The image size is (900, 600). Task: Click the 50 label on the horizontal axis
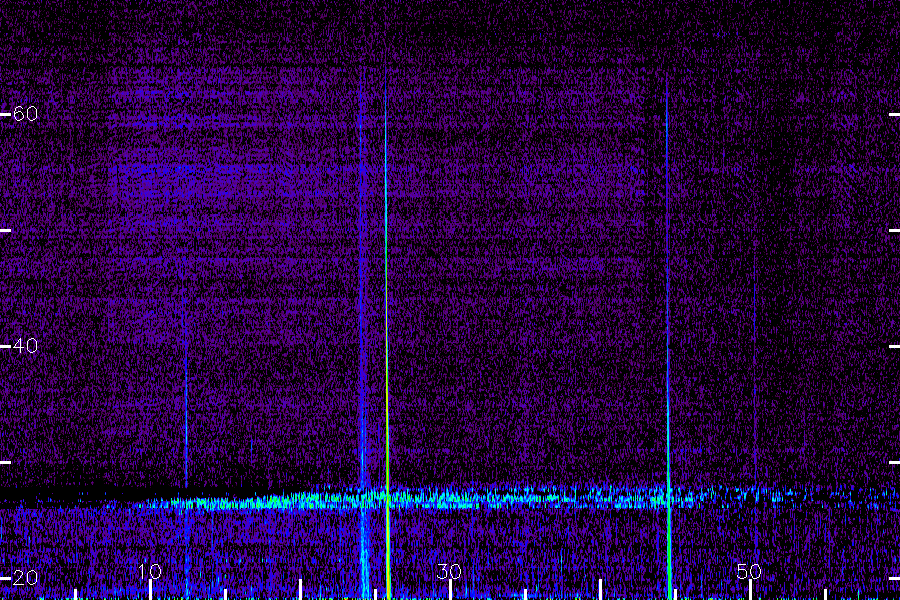click(749, 571)
